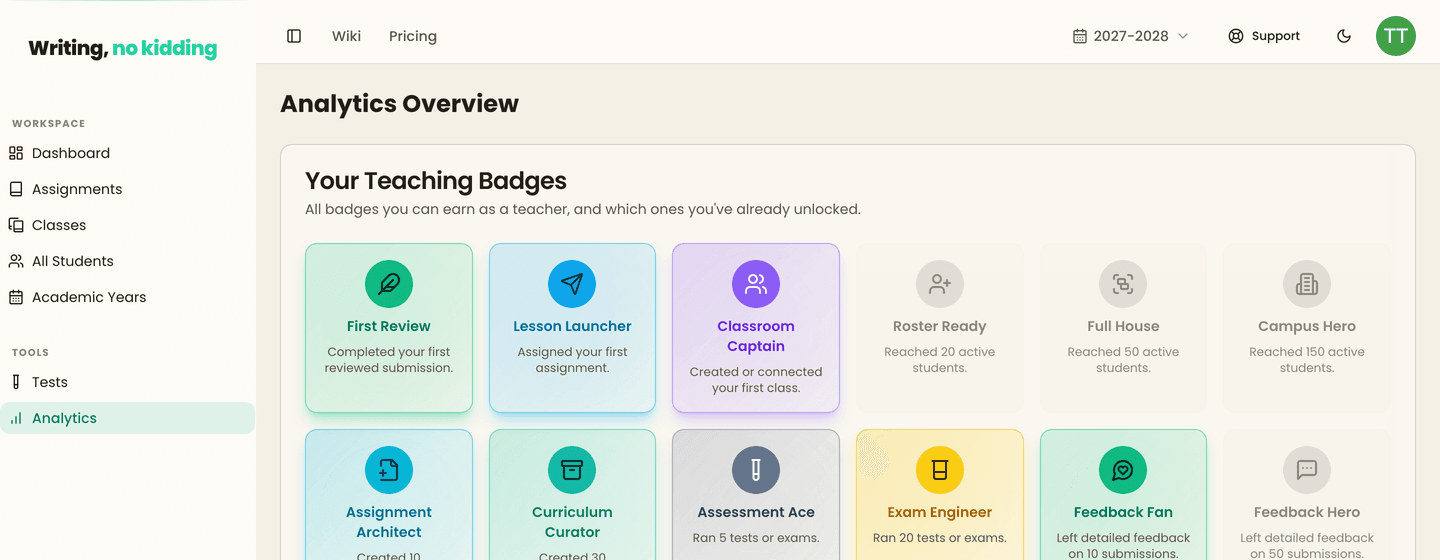The image size is (1440, 560).
Task: Click the First Review feather badge icon
Action: coord(389,284)
